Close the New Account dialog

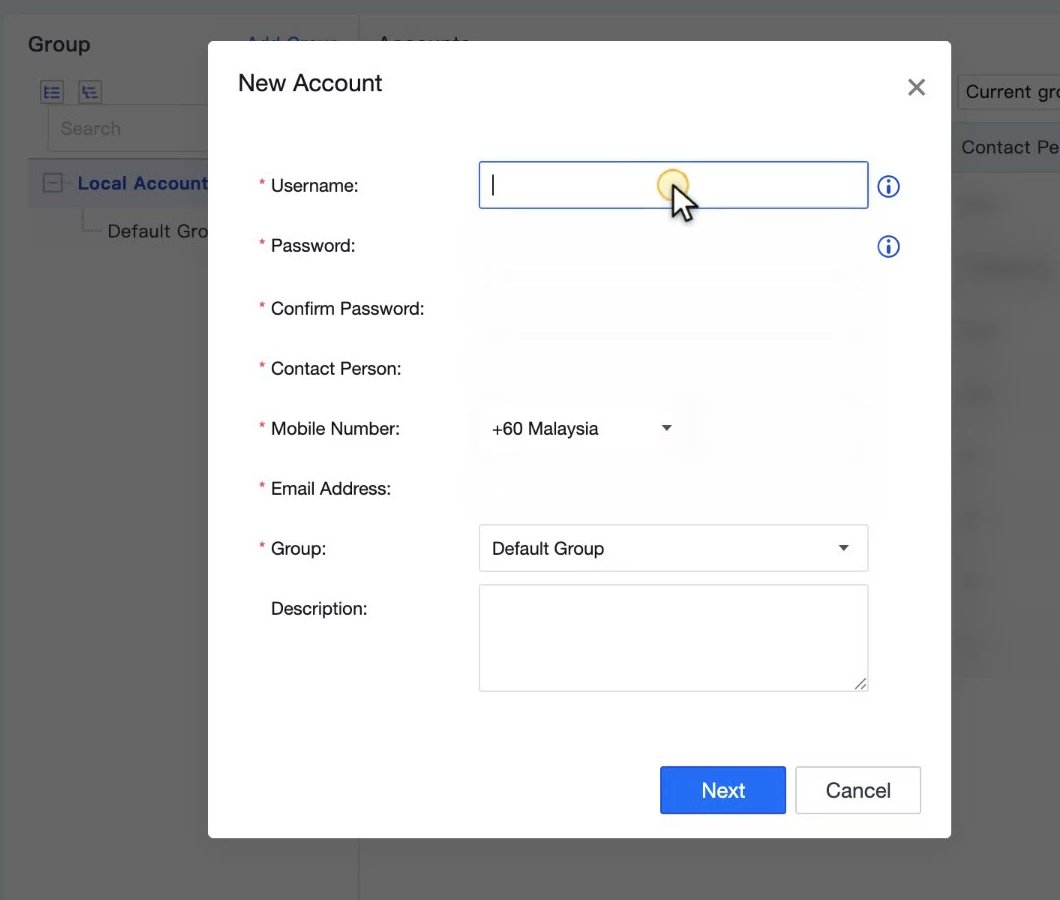(916, 87)
